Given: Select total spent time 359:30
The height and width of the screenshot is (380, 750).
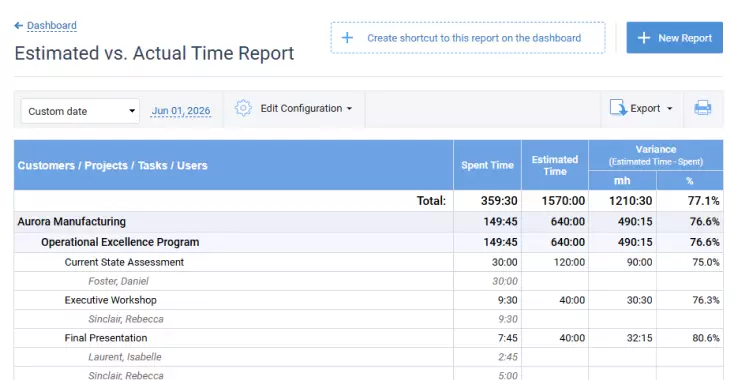Looking at the screenshot, I should tap(499, 201).
